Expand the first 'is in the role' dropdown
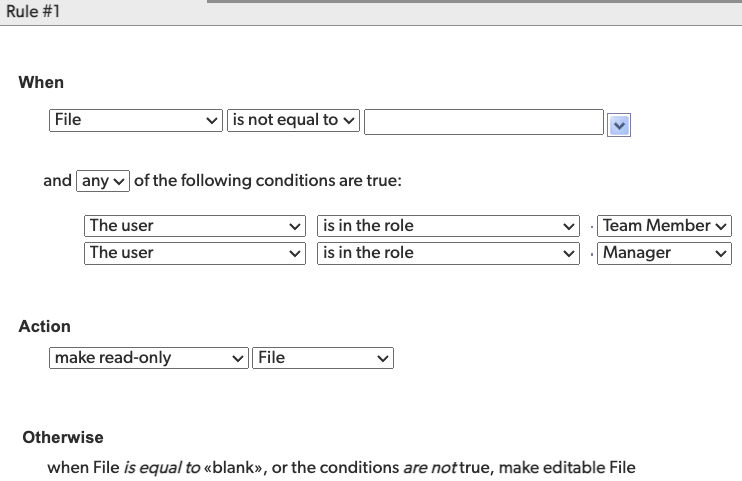This screenshot has width=742, height=481. coord(449,226)
